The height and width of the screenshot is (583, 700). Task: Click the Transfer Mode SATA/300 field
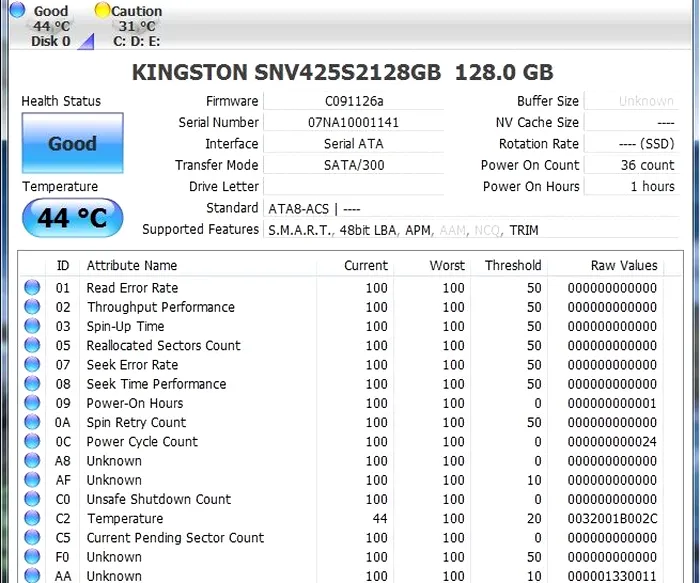pos(354,165)
